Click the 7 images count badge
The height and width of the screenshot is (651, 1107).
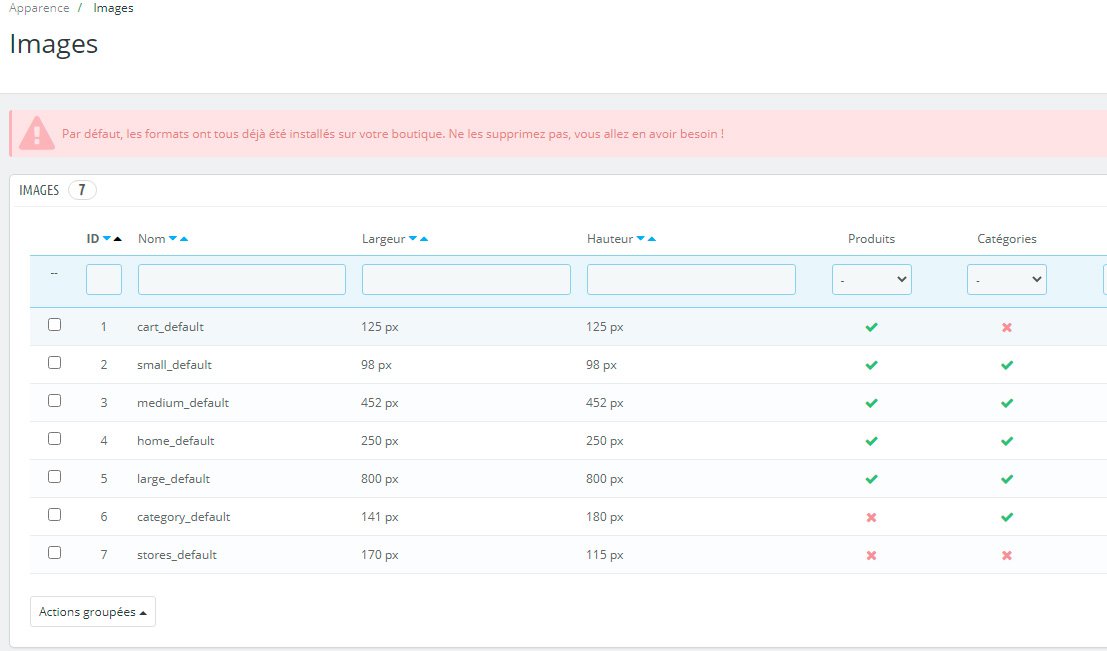[82, 190]
